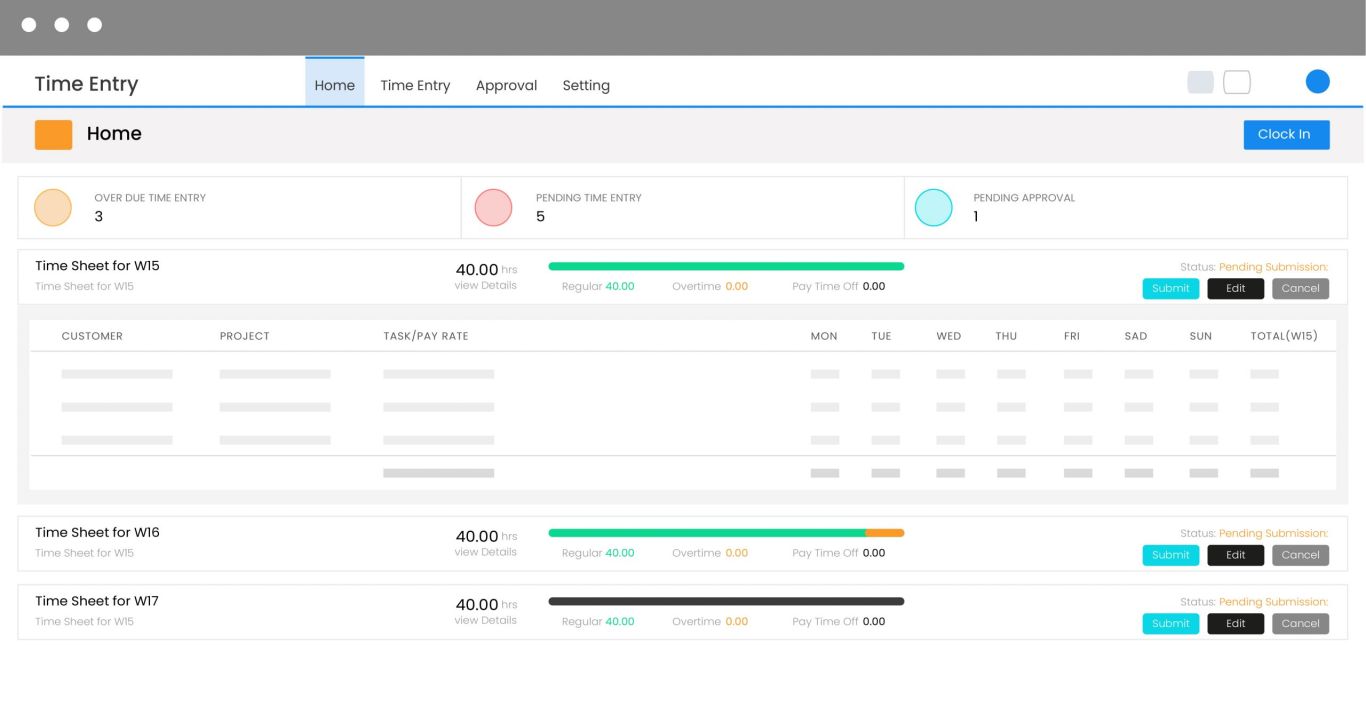Screen dimensions: 1366x715
Task: Click the green progress bar for W15
Action: pos(725,266)
